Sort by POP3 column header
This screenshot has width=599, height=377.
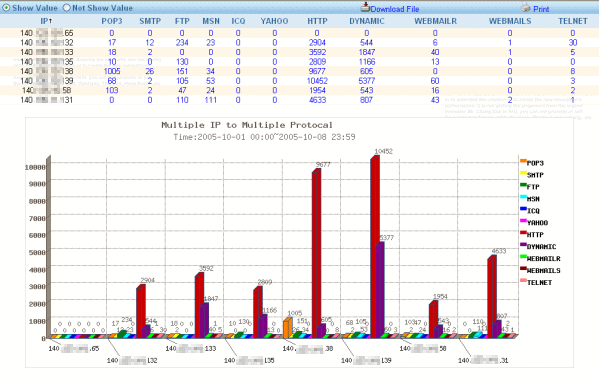click(112, 21)
